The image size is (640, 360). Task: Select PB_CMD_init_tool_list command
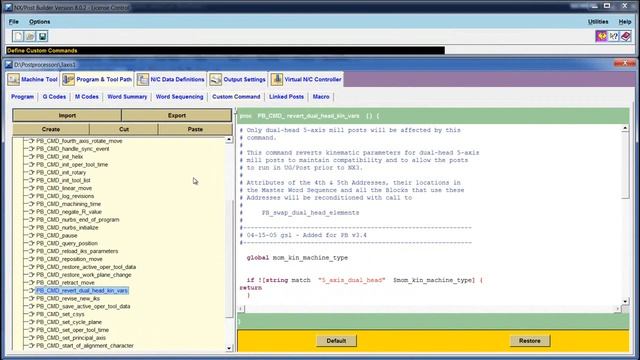tap(63, 180)
